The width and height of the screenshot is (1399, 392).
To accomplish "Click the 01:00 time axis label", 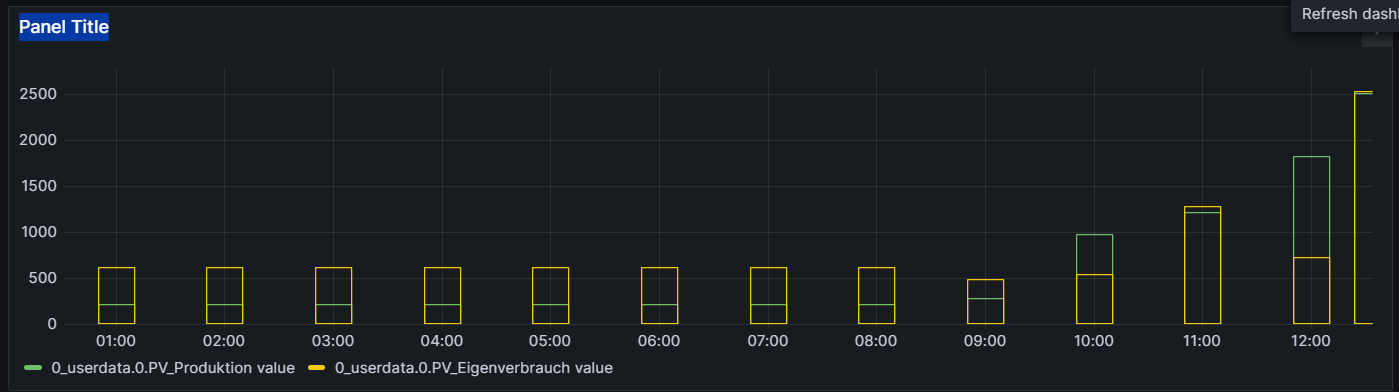I will coord(116,341).
